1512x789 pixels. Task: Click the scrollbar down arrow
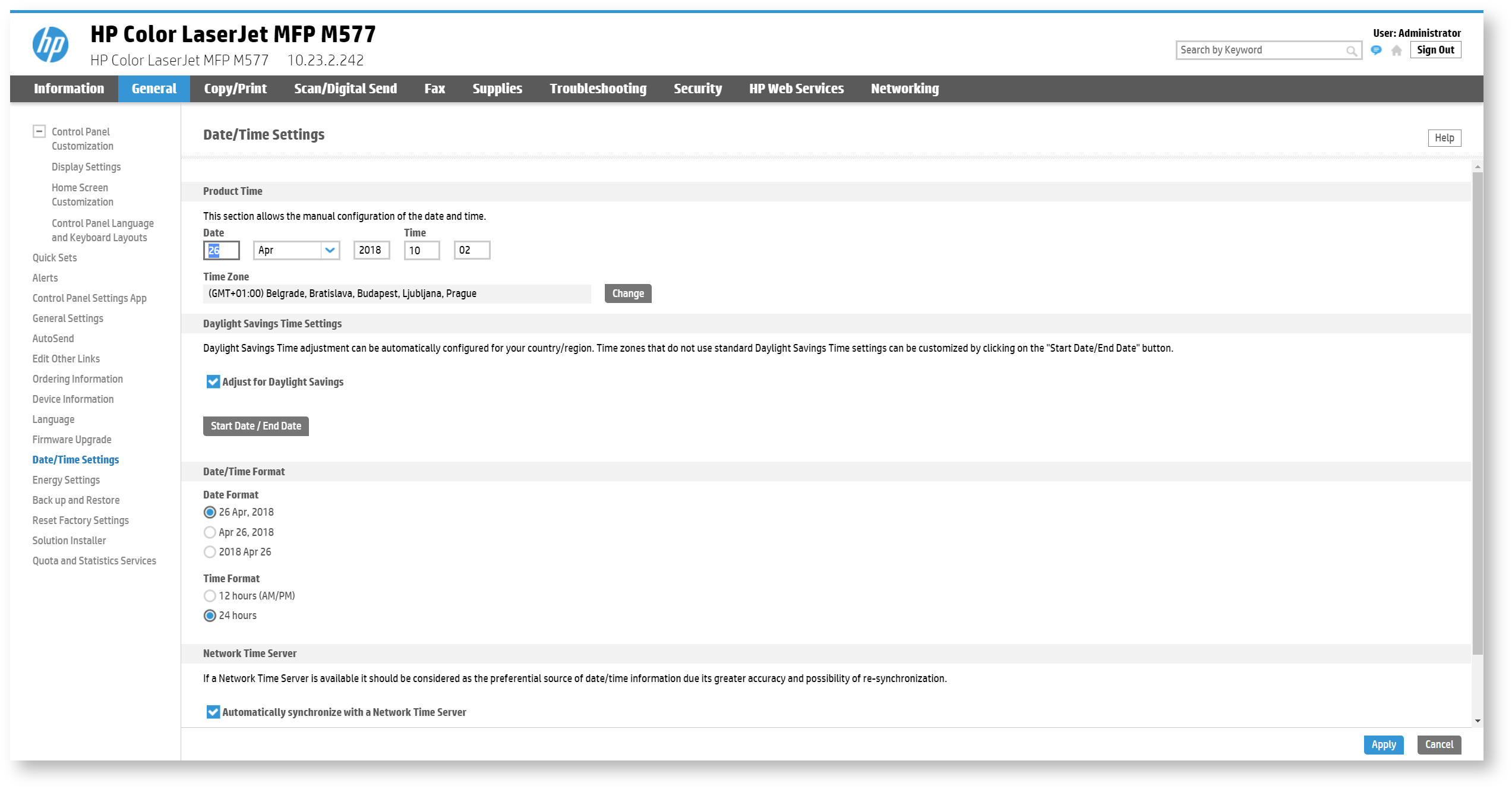click(x=1478, y=721)
